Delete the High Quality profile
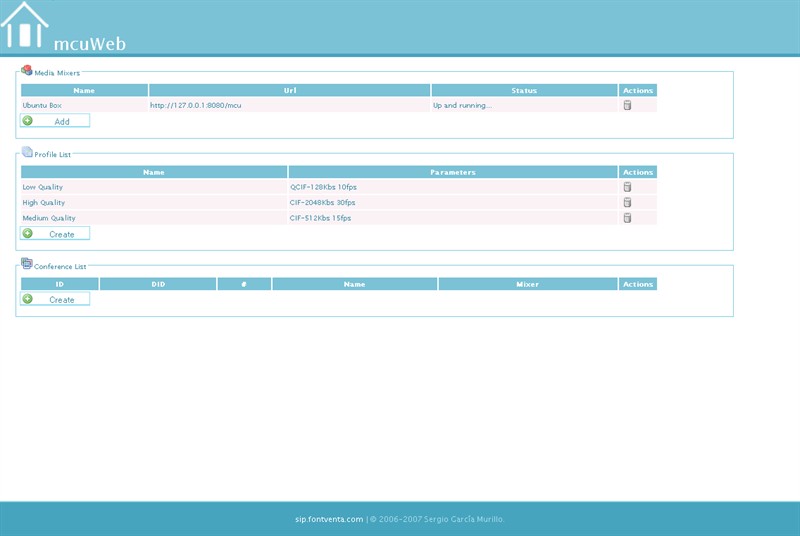 (x=627, y=202)
